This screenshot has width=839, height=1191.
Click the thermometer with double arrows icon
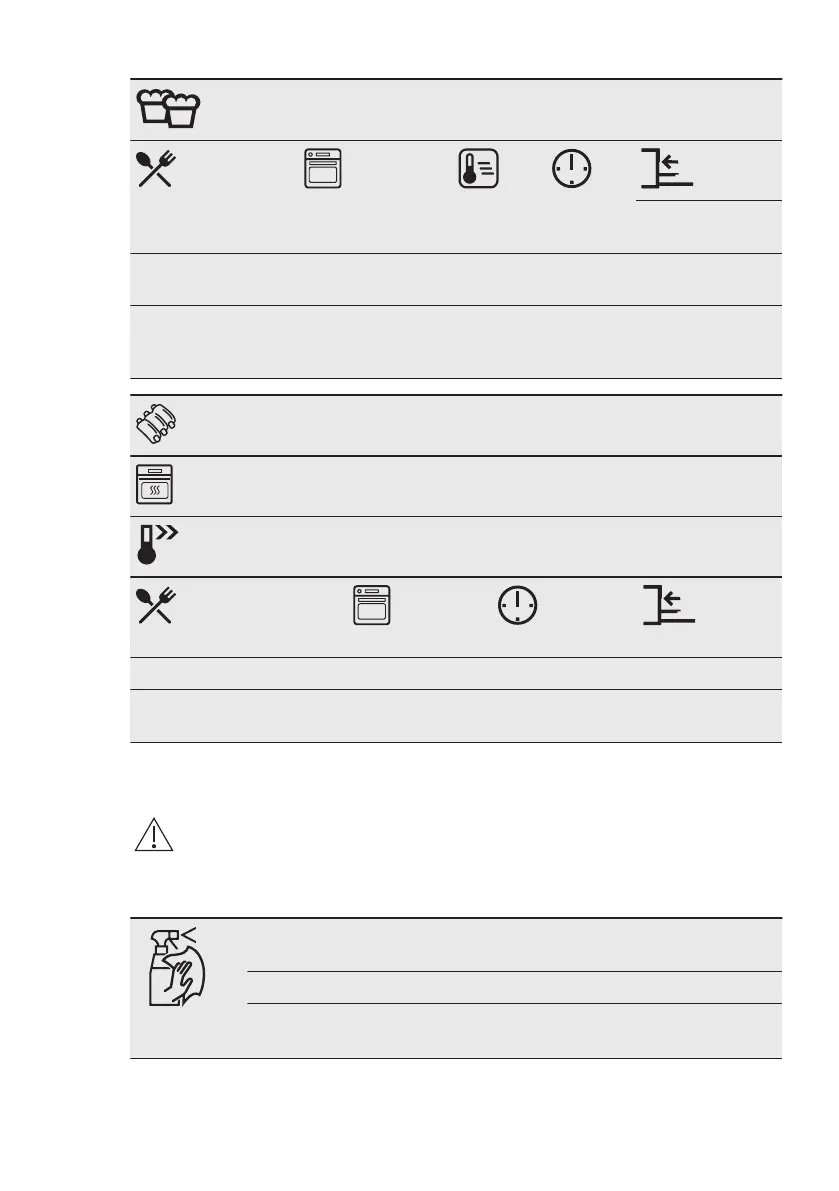coord(156,544)
